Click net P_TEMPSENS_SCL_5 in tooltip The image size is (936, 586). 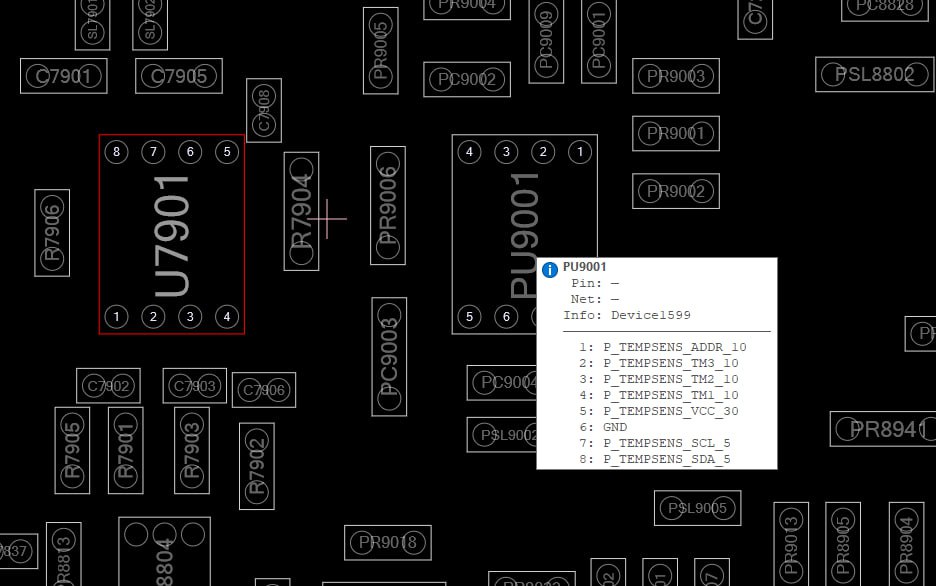point(666,443)
